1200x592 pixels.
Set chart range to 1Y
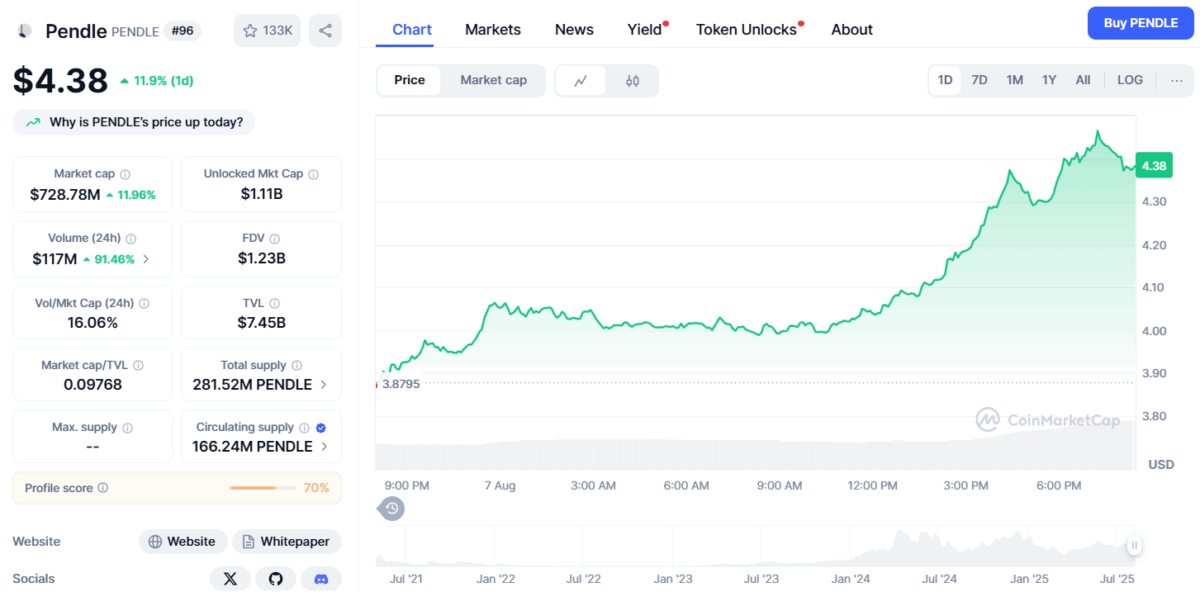1049,80
